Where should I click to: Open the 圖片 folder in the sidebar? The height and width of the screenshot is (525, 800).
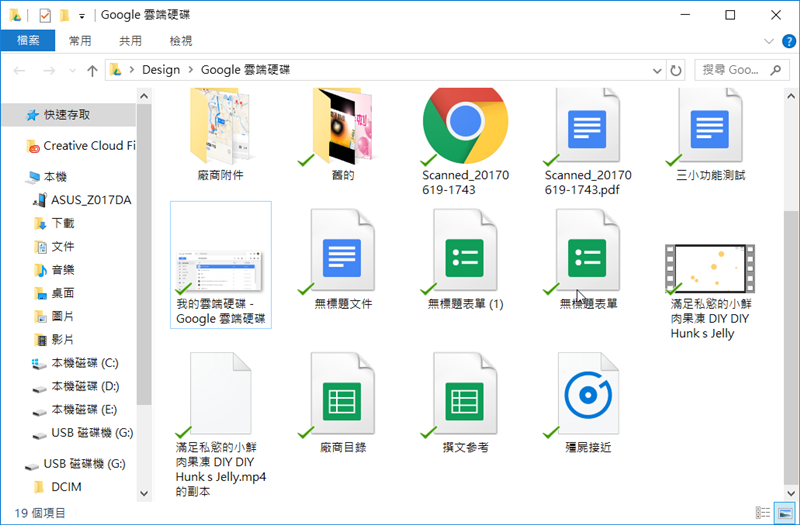[x=55, y=316]
